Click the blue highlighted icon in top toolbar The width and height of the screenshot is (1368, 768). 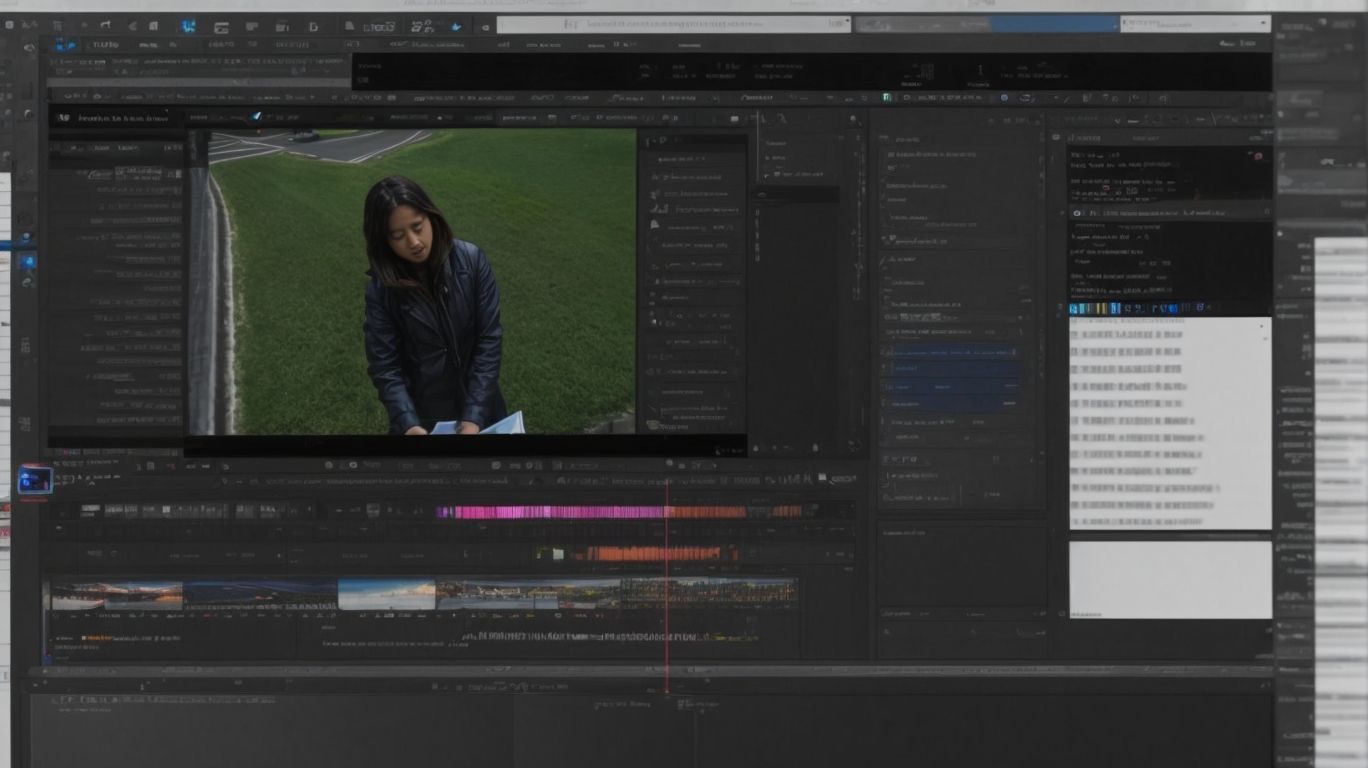(x=188, y=27)
